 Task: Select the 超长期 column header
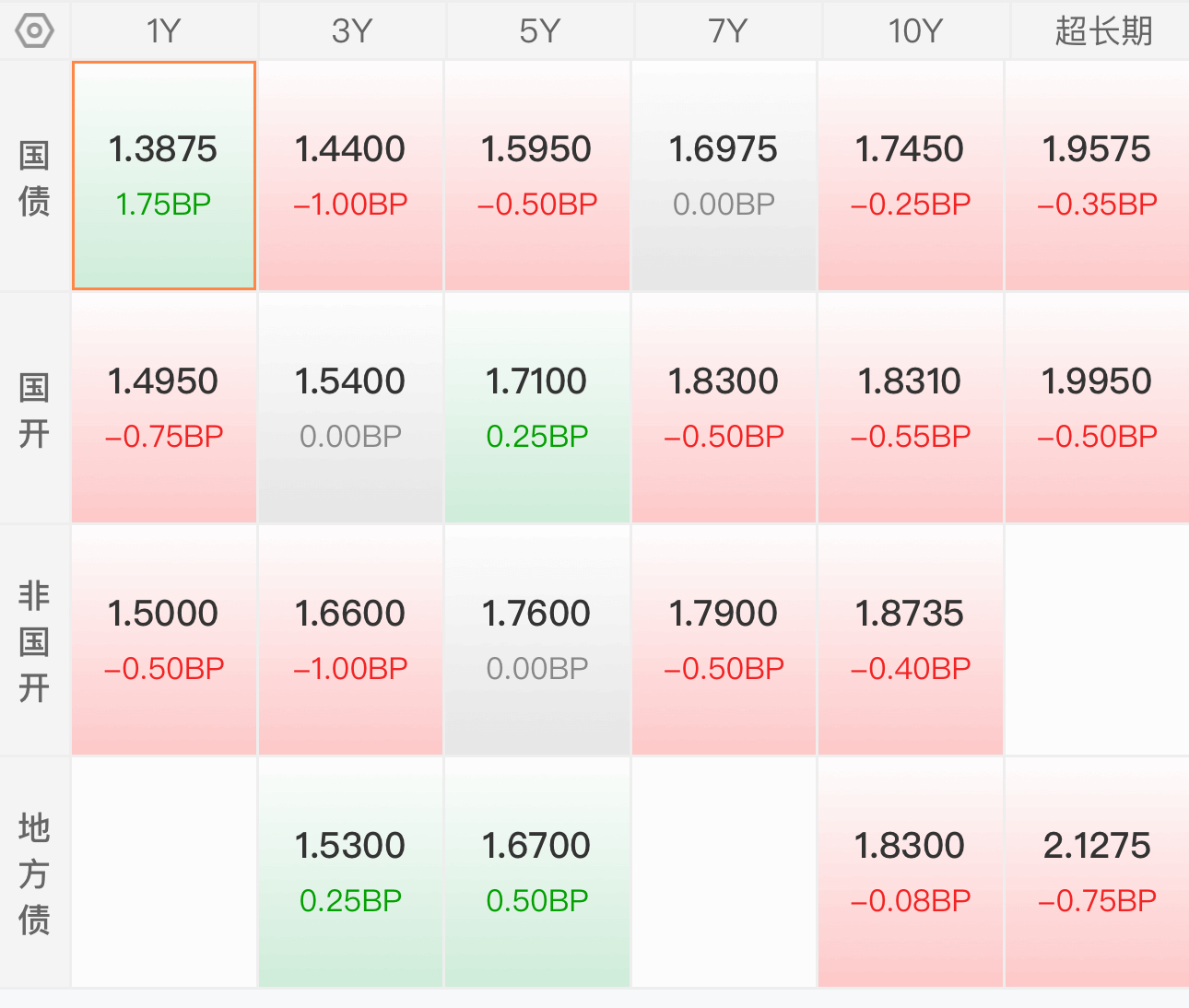pyautogui.click(x=1101, y=31)
